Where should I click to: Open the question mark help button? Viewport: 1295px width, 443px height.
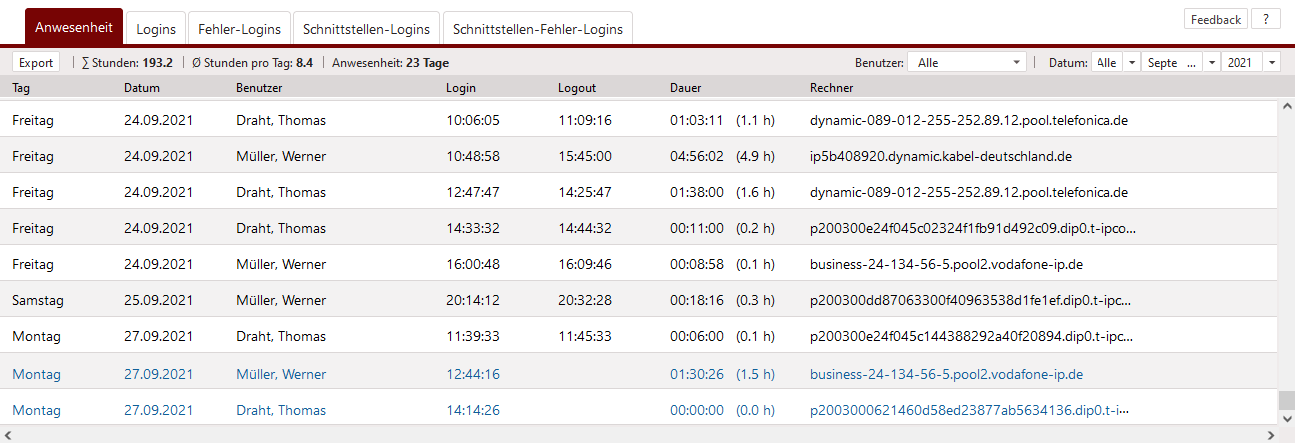coord(1265,19)
